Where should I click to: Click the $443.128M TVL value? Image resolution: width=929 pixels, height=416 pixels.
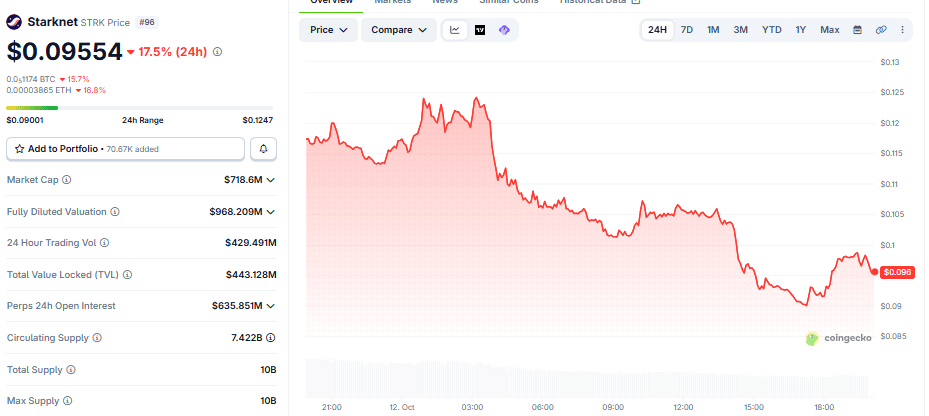(251, 275)
